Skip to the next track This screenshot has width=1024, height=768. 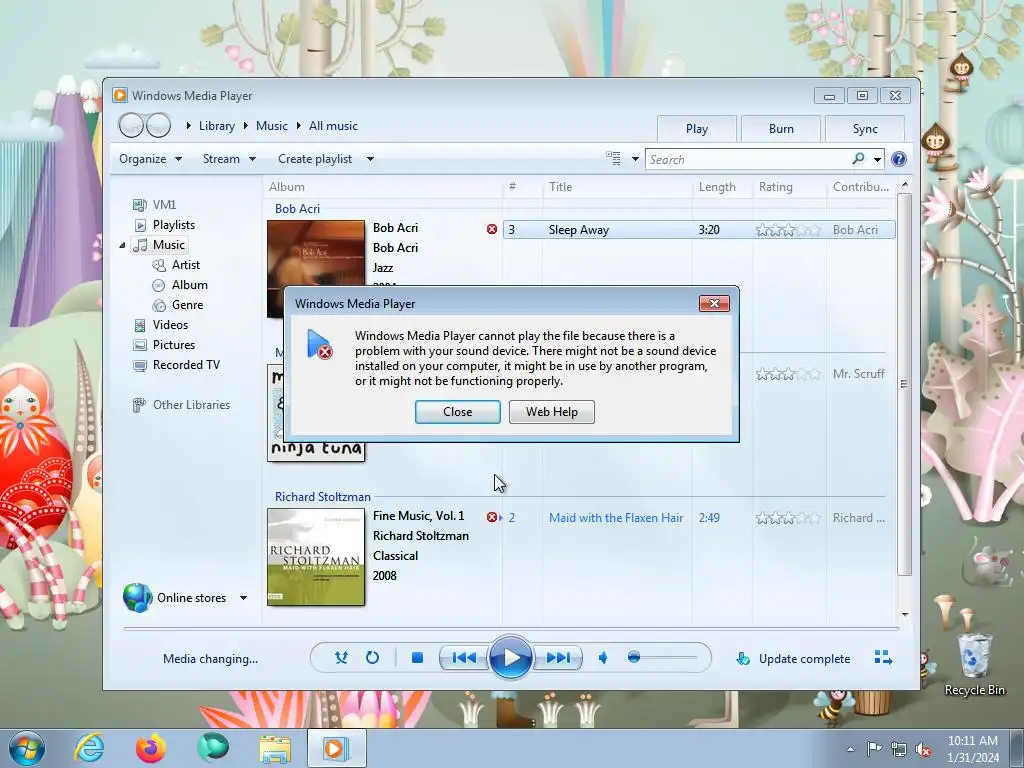[x=558, y=658]
